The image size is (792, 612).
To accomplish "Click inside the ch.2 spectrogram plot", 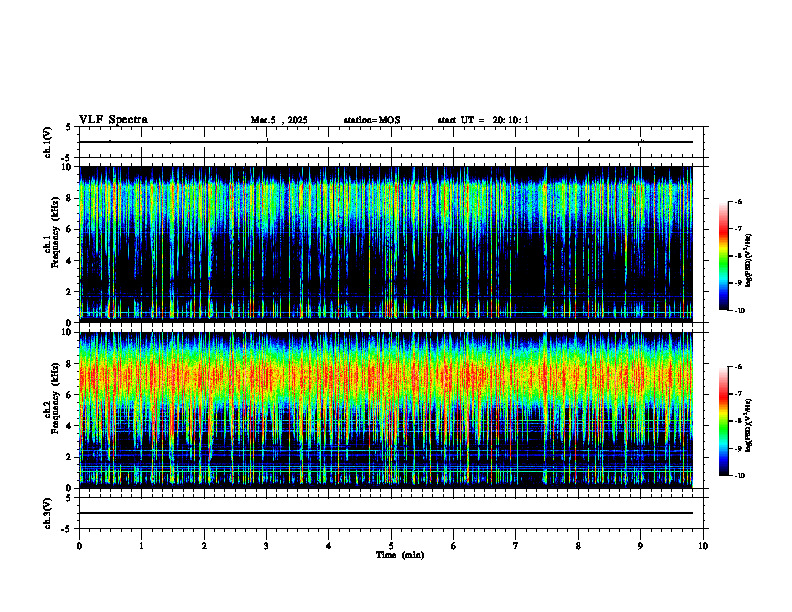I will (x=385, y=410).
